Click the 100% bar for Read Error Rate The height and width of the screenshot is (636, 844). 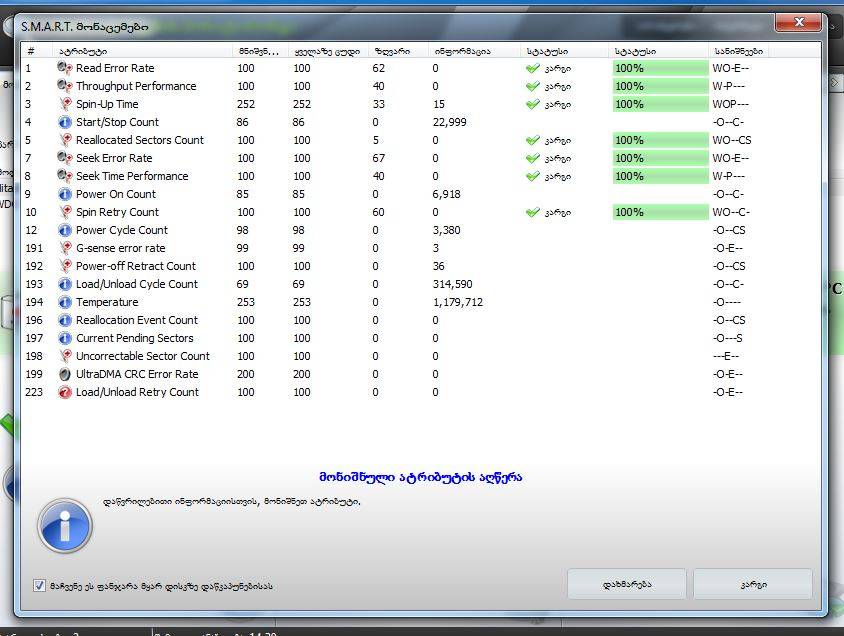tap(660, 68)
